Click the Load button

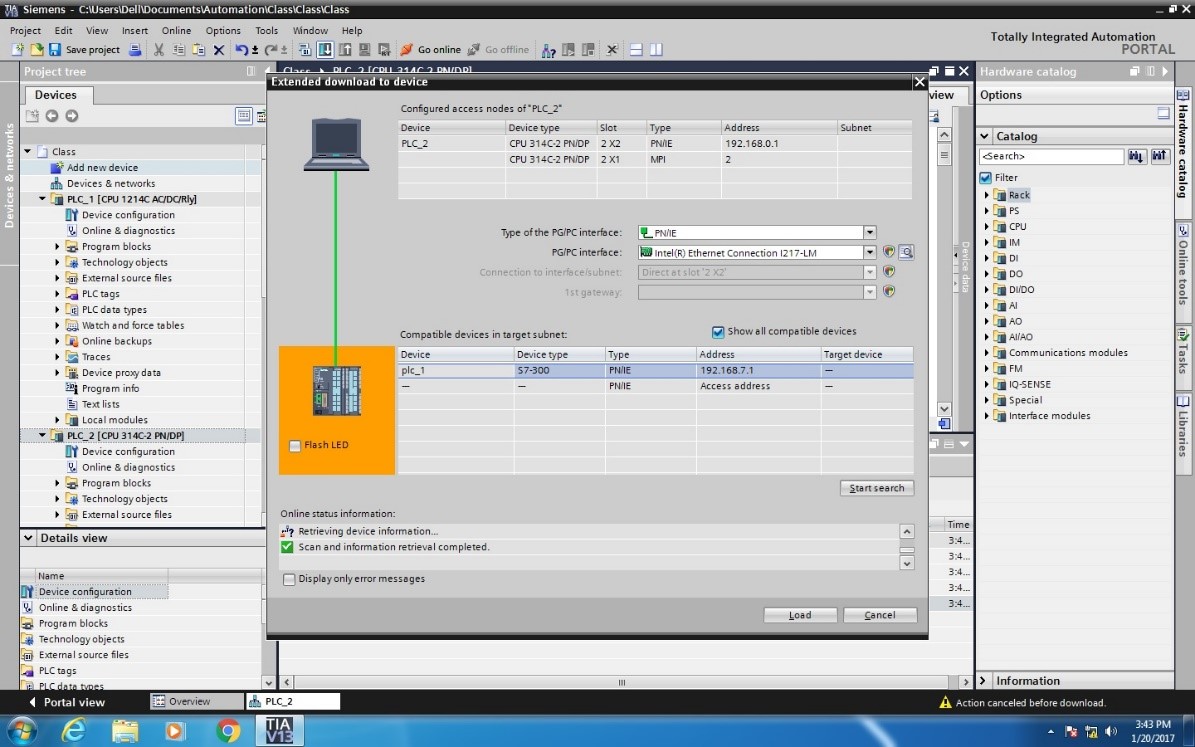tap(800, 615)
